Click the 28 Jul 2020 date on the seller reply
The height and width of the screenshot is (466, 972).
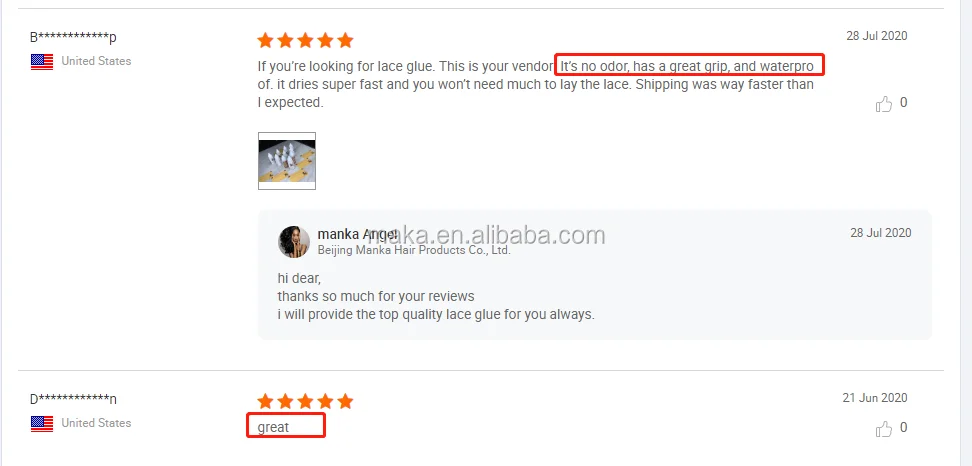tap(881, 233)
